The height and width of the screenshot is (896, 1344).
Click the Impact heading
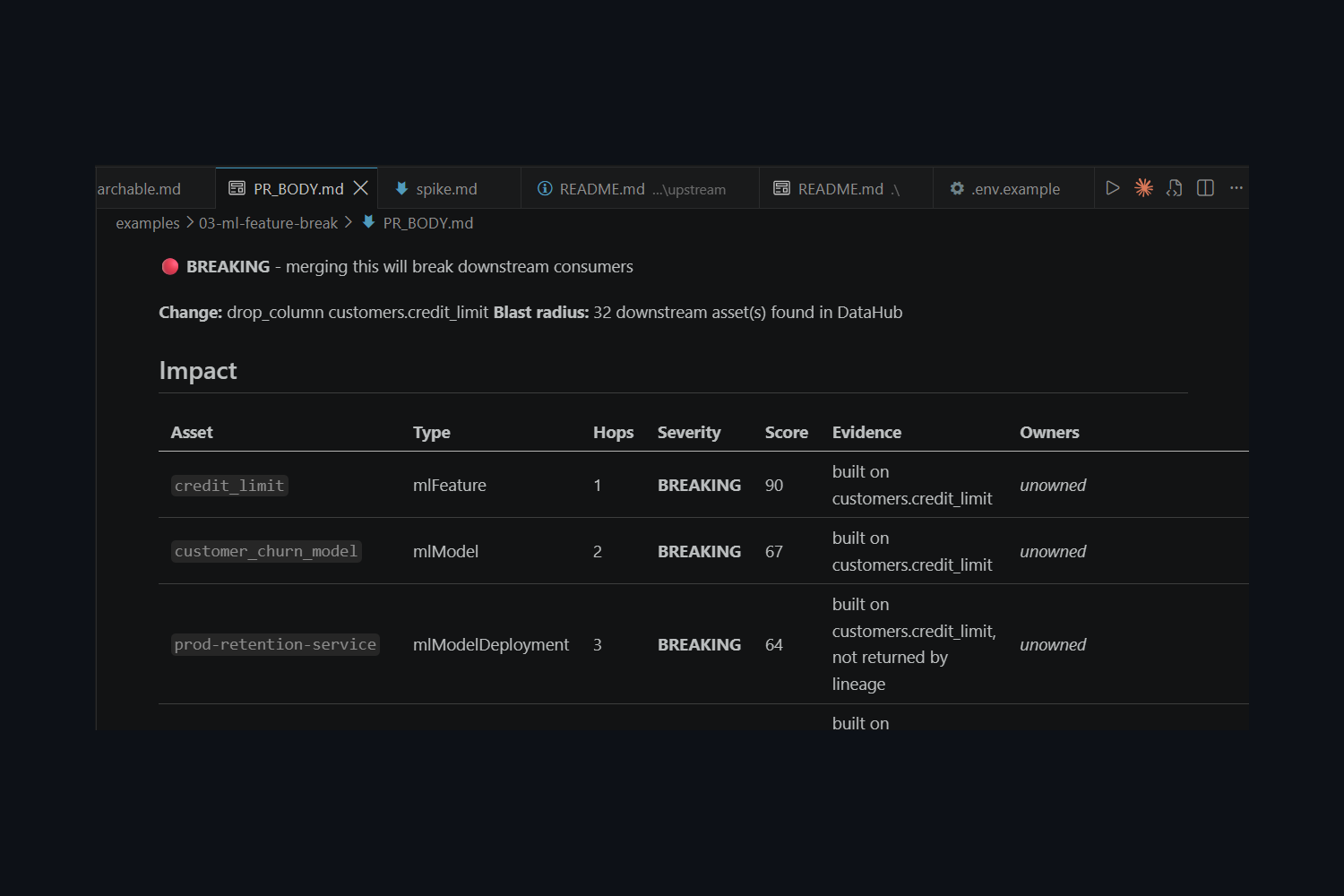pos(198,371)
